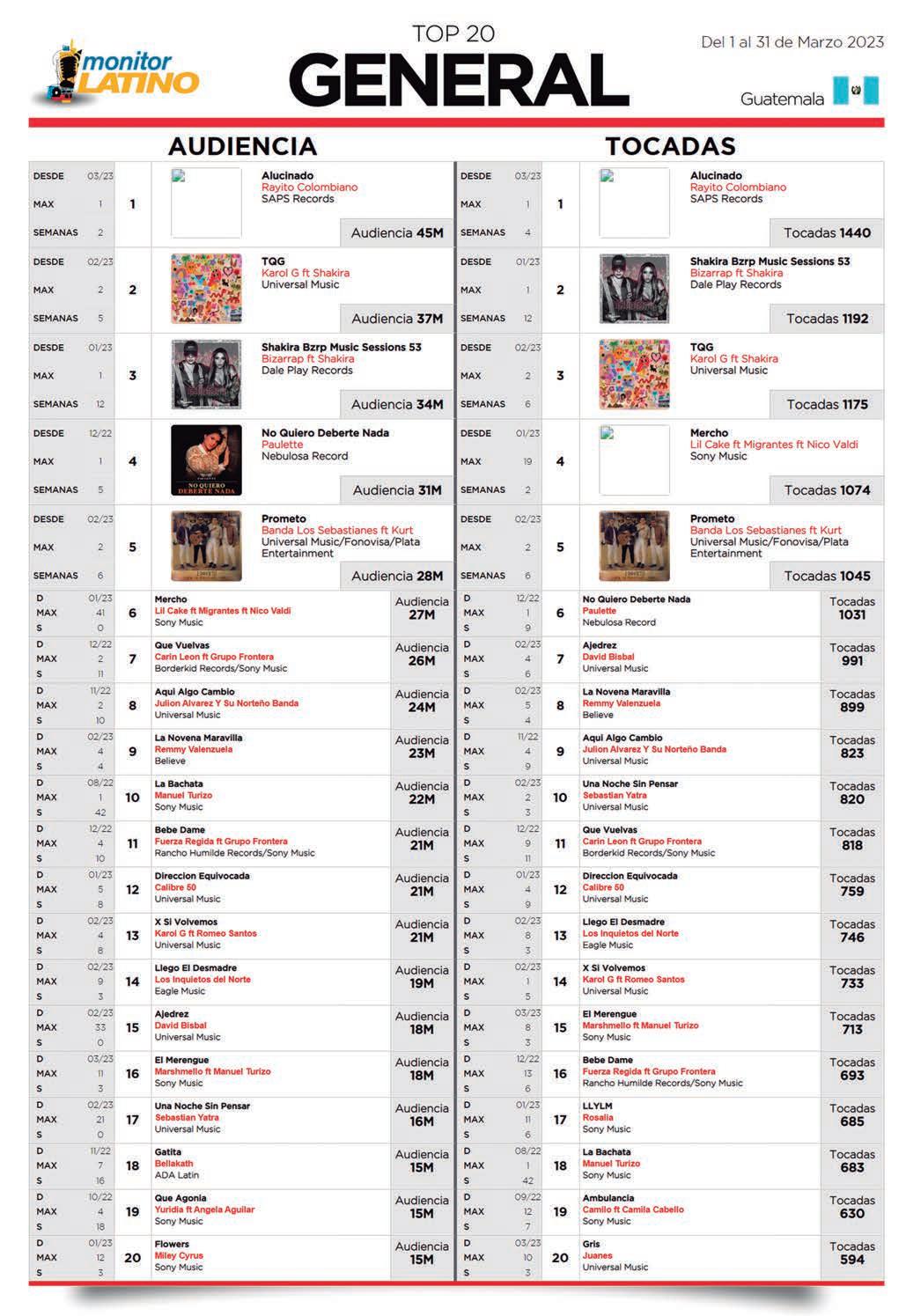Image resolution: width=906 pixels, height=1316 pixels.
Task: Select Prometo cover image under Tocadas
Action: (x=634, y=546)
